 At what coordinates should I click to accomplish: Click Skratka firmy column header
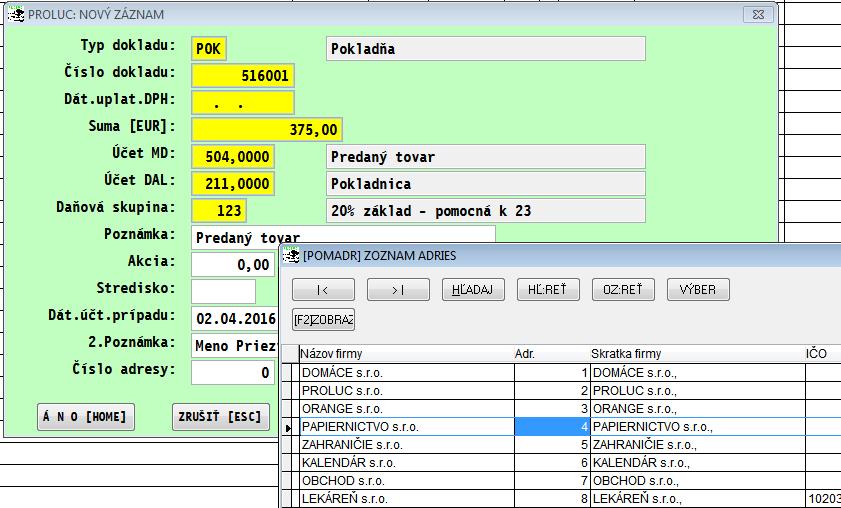tap(698, 354)
